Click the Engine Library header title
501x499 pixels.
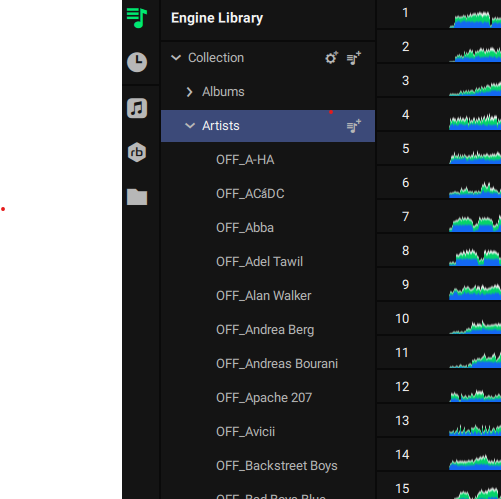point(217,18)
